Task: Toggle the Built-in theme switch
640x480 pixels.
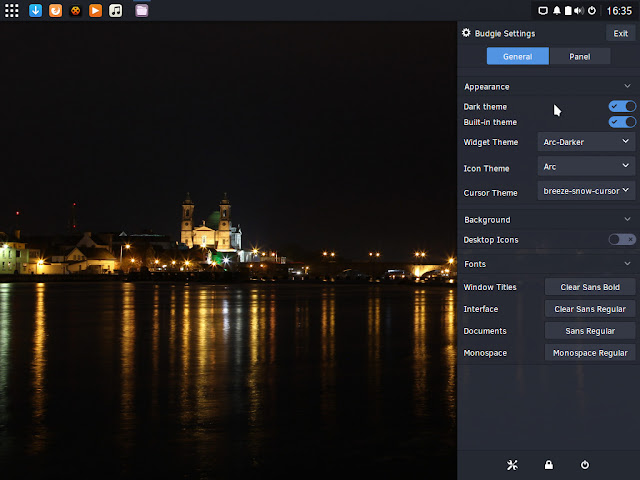Action: (622, 122)
